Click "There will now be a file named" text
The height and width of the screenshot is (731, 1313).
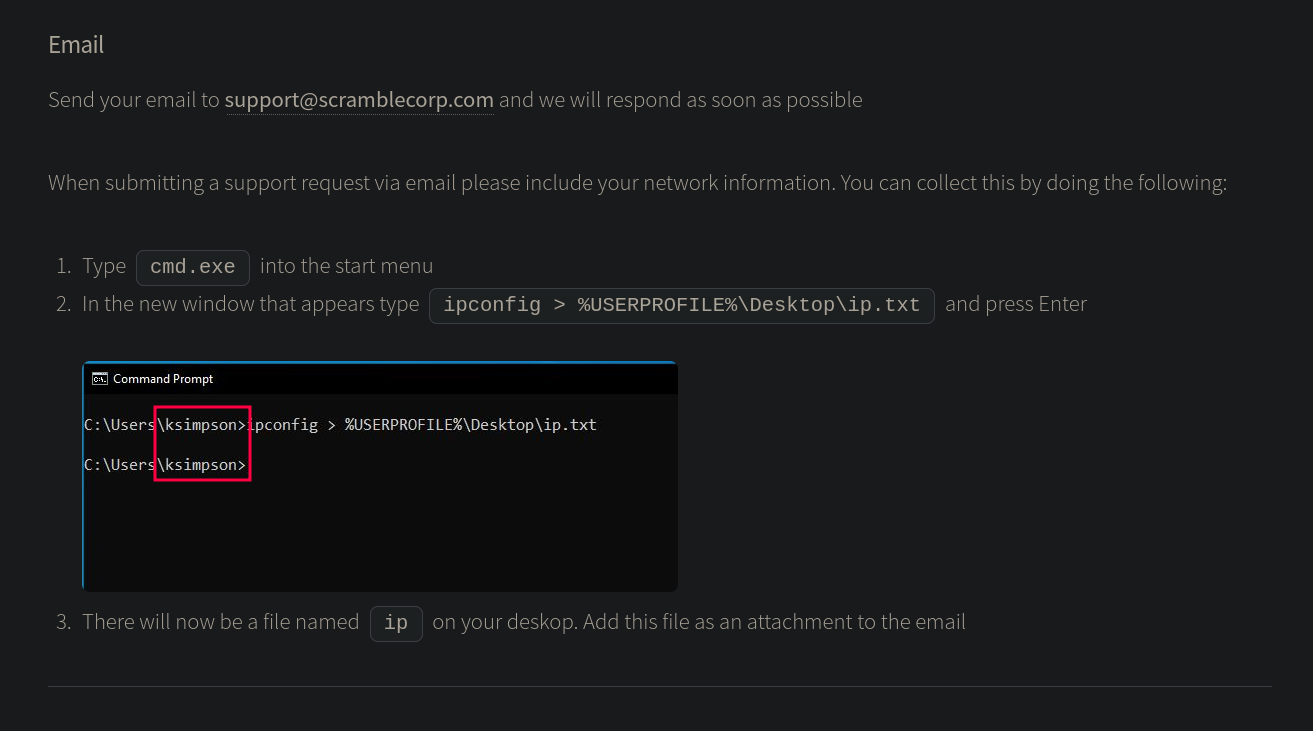click(x=220, y=622)
